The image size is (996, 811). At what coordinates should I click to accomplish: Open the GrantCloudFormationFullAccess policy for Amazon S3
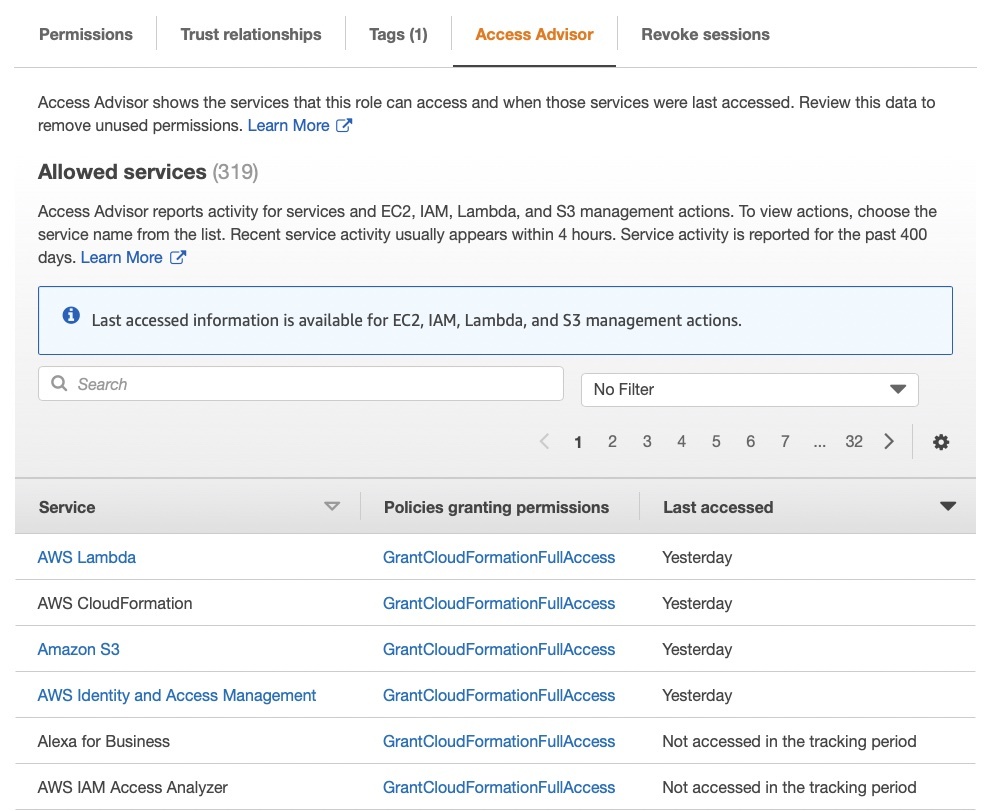[498, 649]
